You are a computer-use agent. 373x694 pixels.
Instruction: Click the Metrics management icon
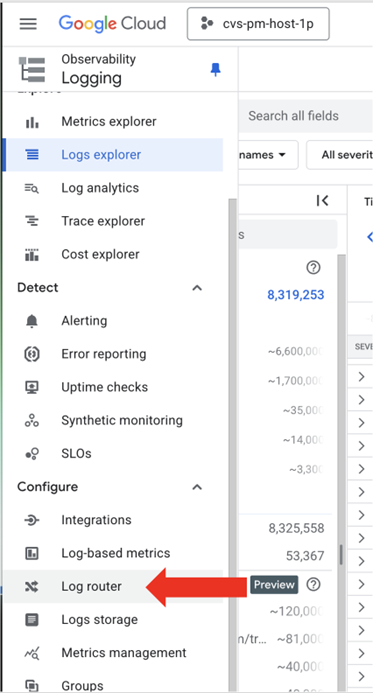click(32, 653)
